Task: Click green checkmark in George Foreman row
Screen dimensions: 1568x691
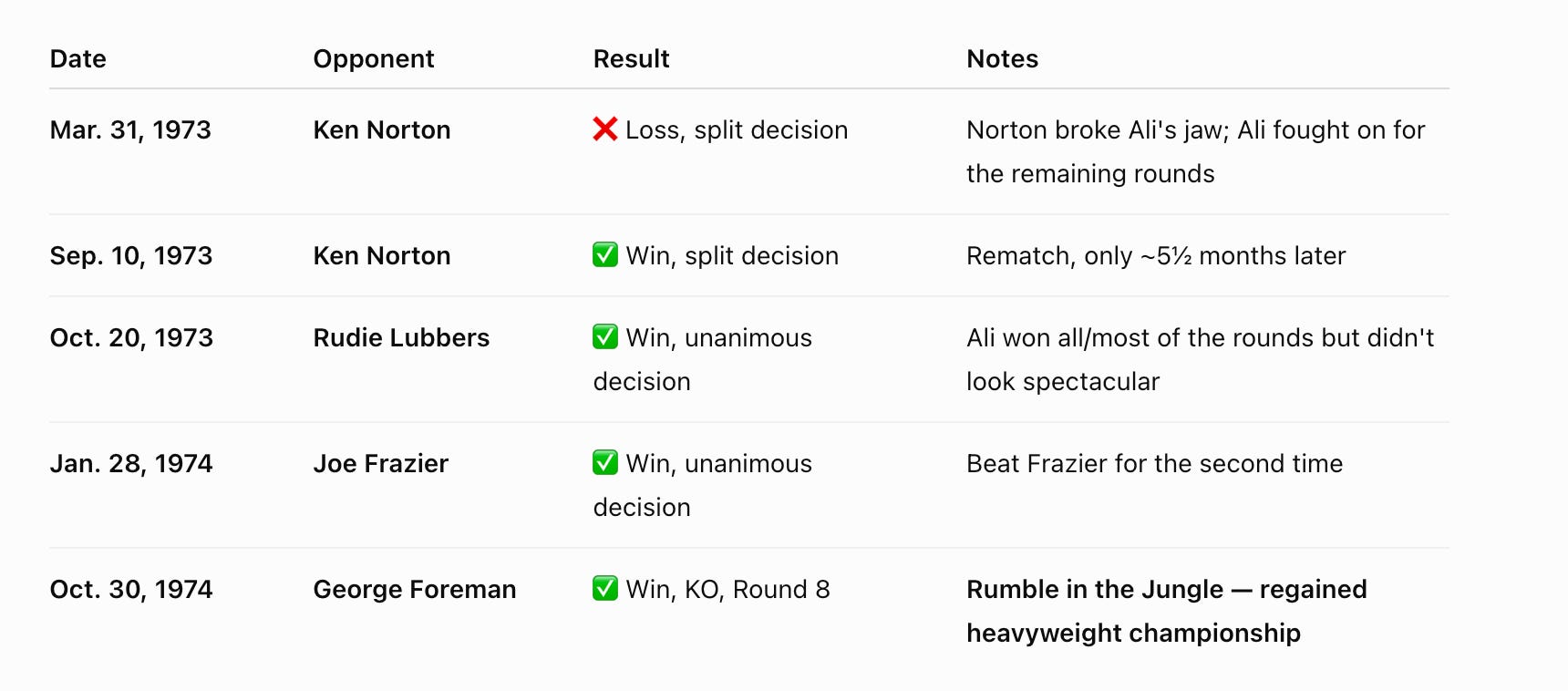Action: pos(605,588)
